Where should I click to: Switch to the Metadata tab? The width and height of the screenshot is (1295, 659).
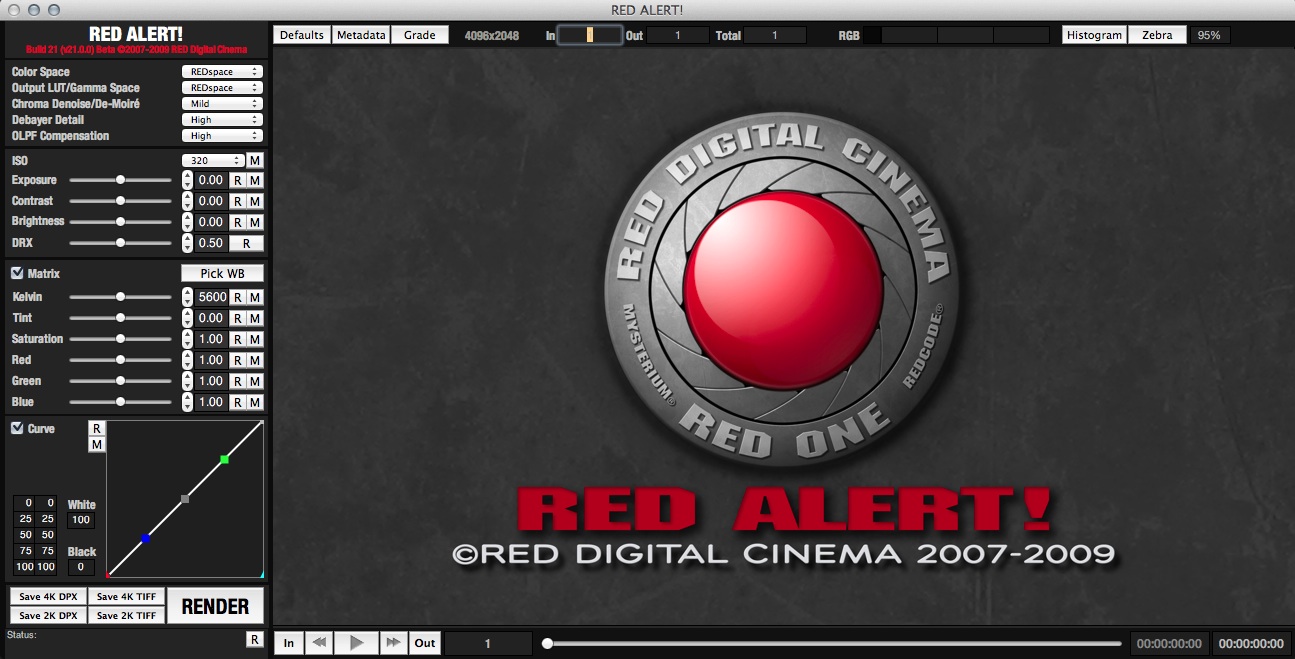(x=361, y=35)
